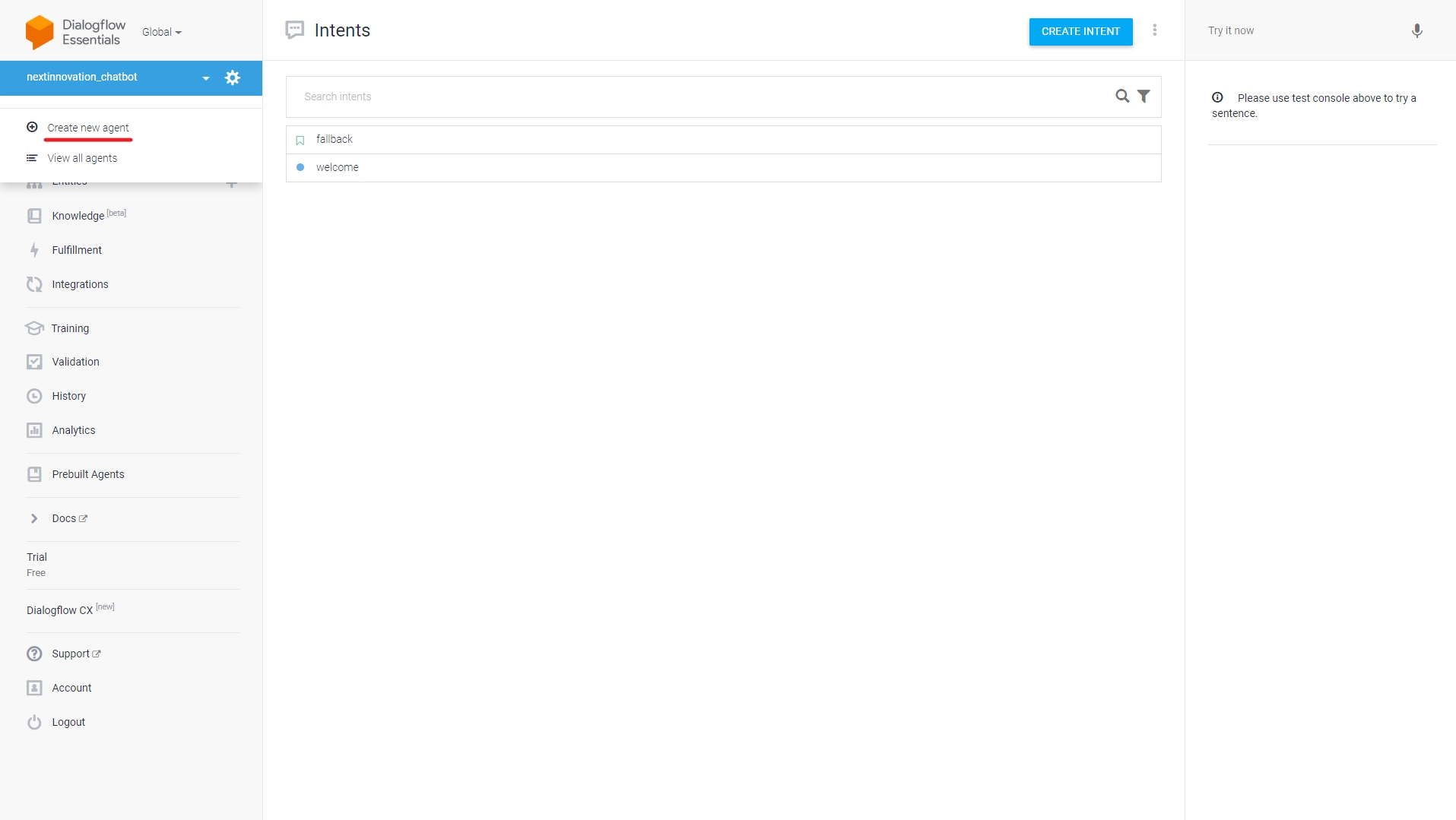Select Create new agent
The width and height of the screenshot is (1456, 820).
click(x=88, y=128)
